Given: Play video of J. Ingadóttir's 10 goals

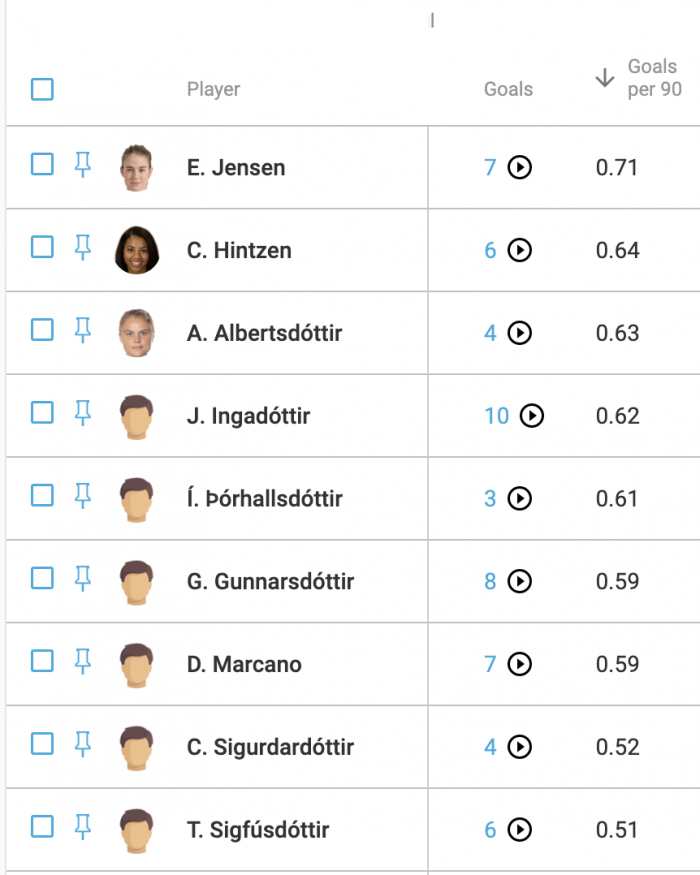Looking at the screenshot, I should point(532,416).
